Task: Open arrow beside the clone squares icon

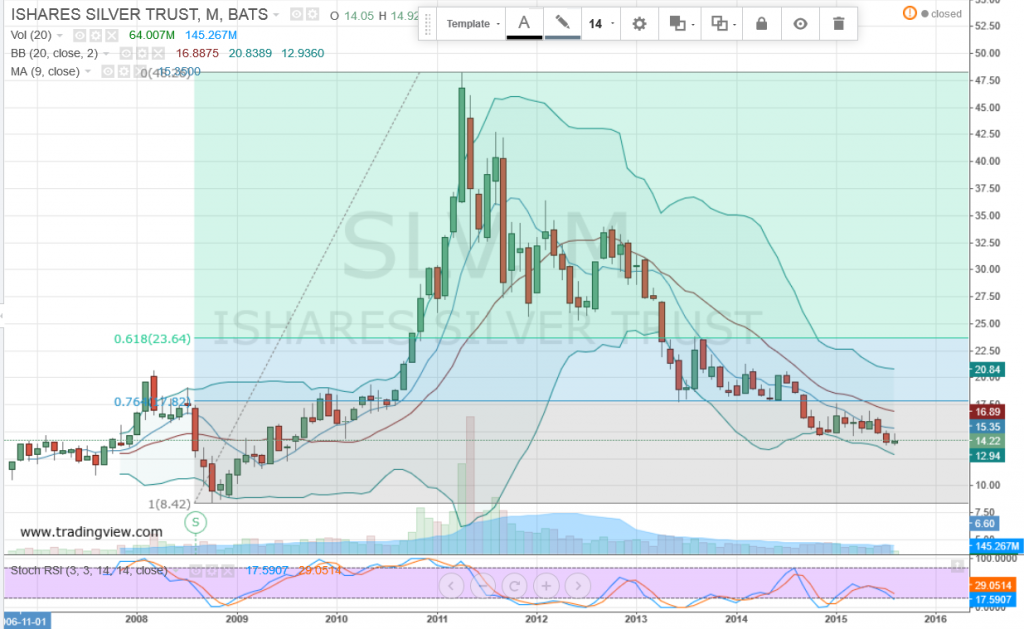Action: [x=735, y=25]
